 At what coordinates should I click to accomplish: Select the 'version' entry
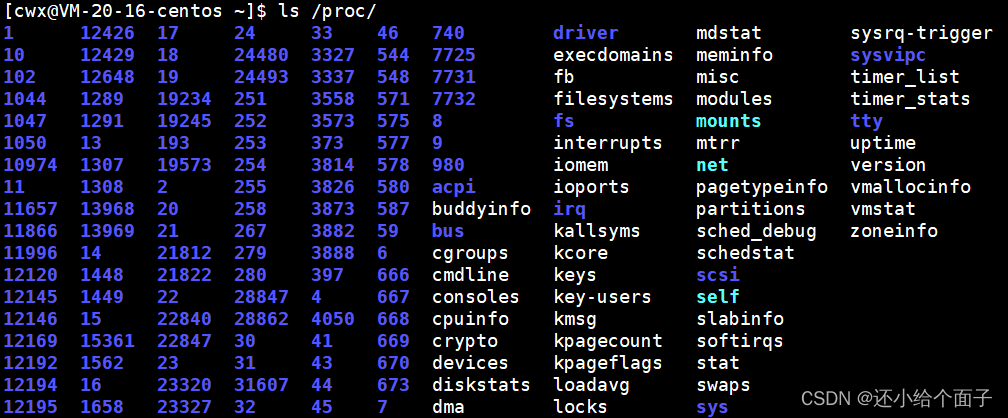pyautogui.click(x=888, y=165)
